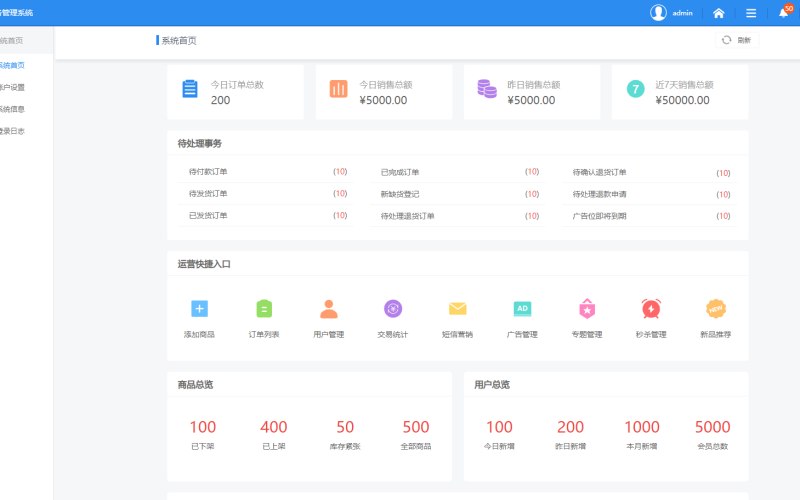Click the 50 value above 库存紧张
Viewport: 800px width, 500px height.
coord(345,427)
